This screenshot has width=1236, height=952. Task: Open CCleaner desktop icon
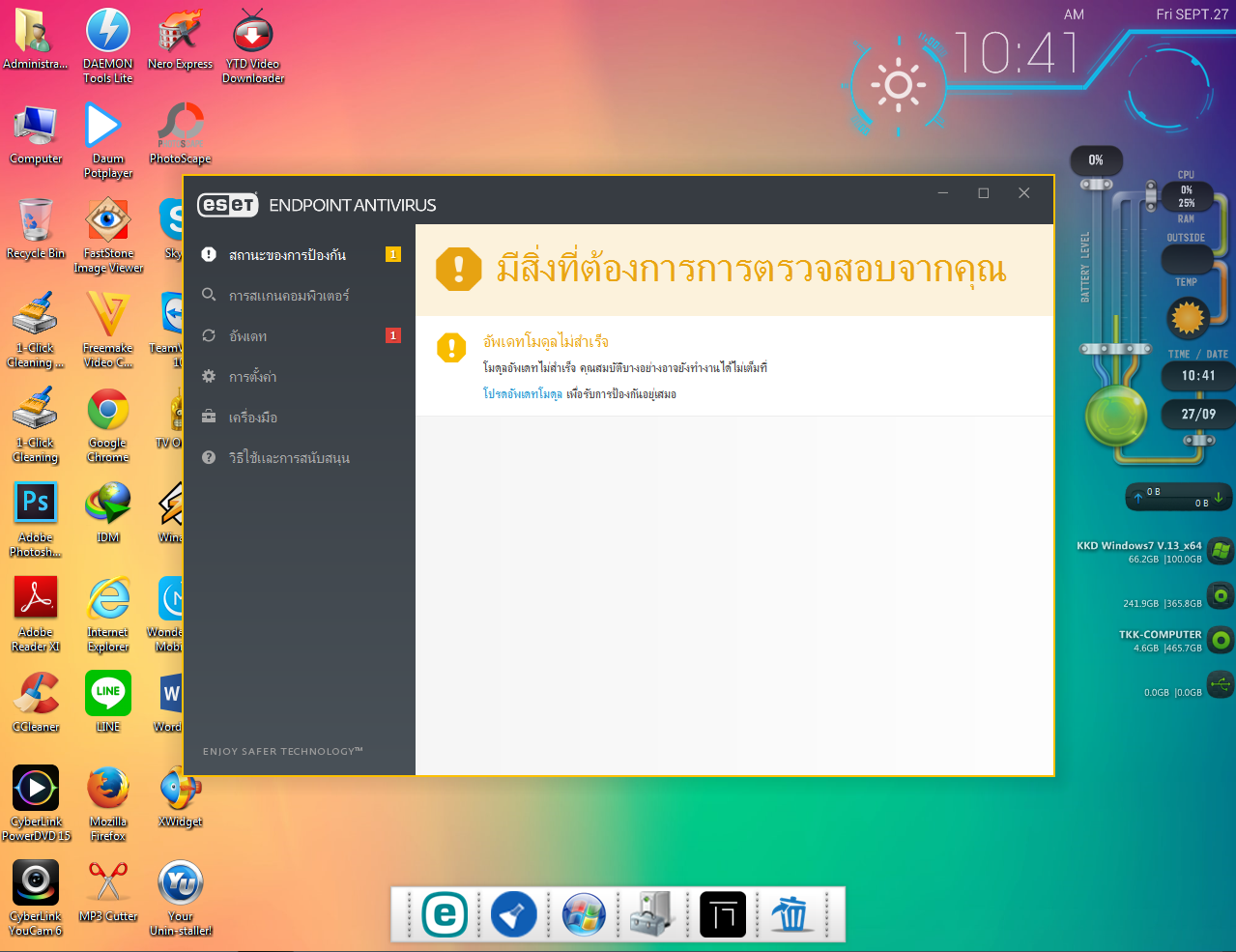click(36, 702)
